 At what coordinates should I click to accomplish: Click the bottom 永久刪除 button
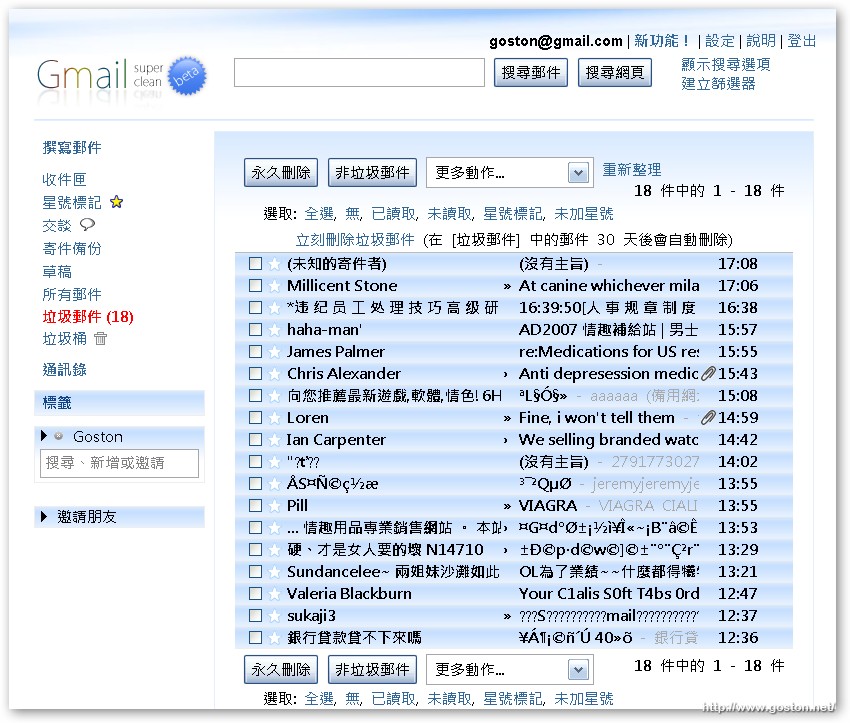tap(281, 670)
